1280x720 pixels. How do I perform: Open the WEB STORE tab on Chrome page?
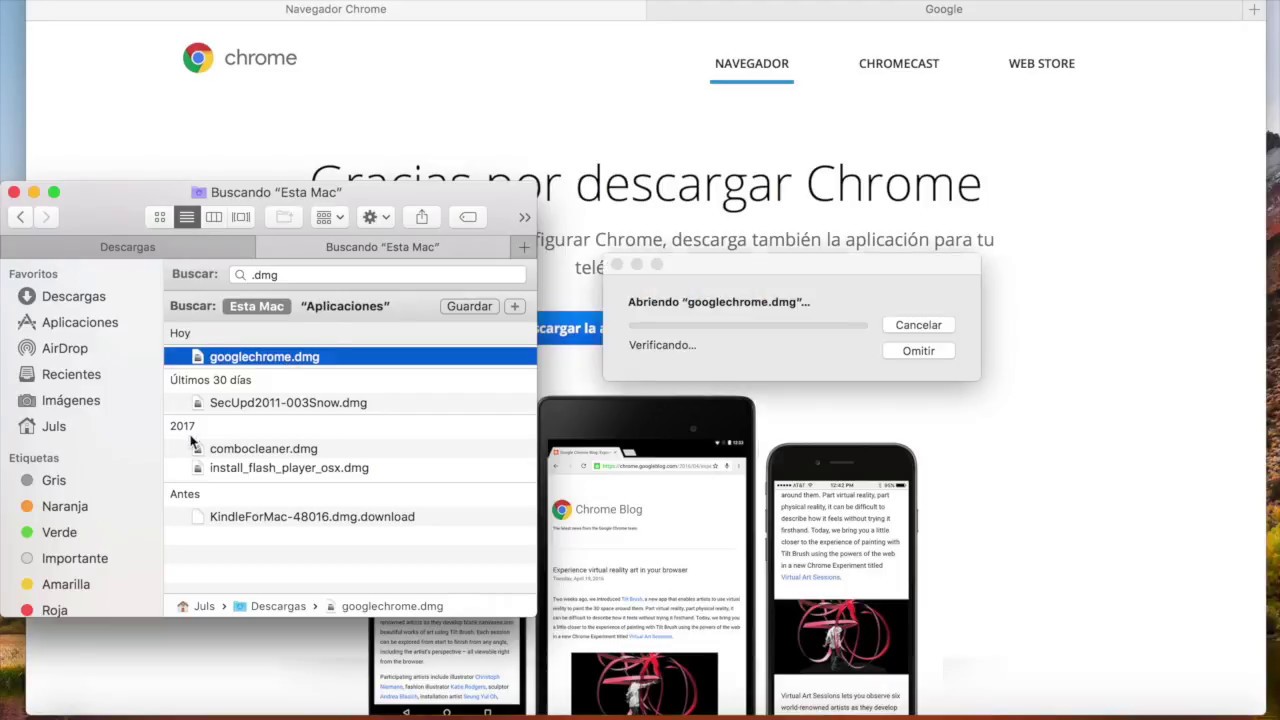click(1042, 63)
